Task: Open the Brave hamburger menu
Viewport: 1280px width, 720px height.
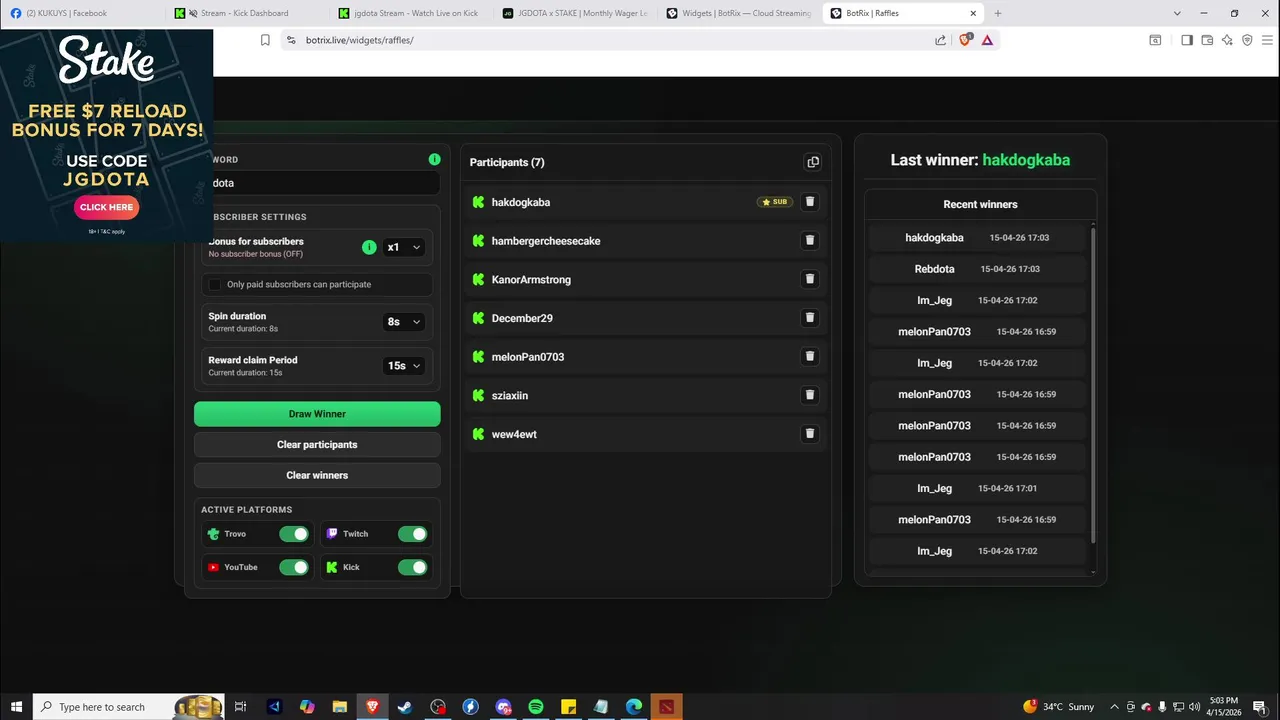Action: point(1267,40)
